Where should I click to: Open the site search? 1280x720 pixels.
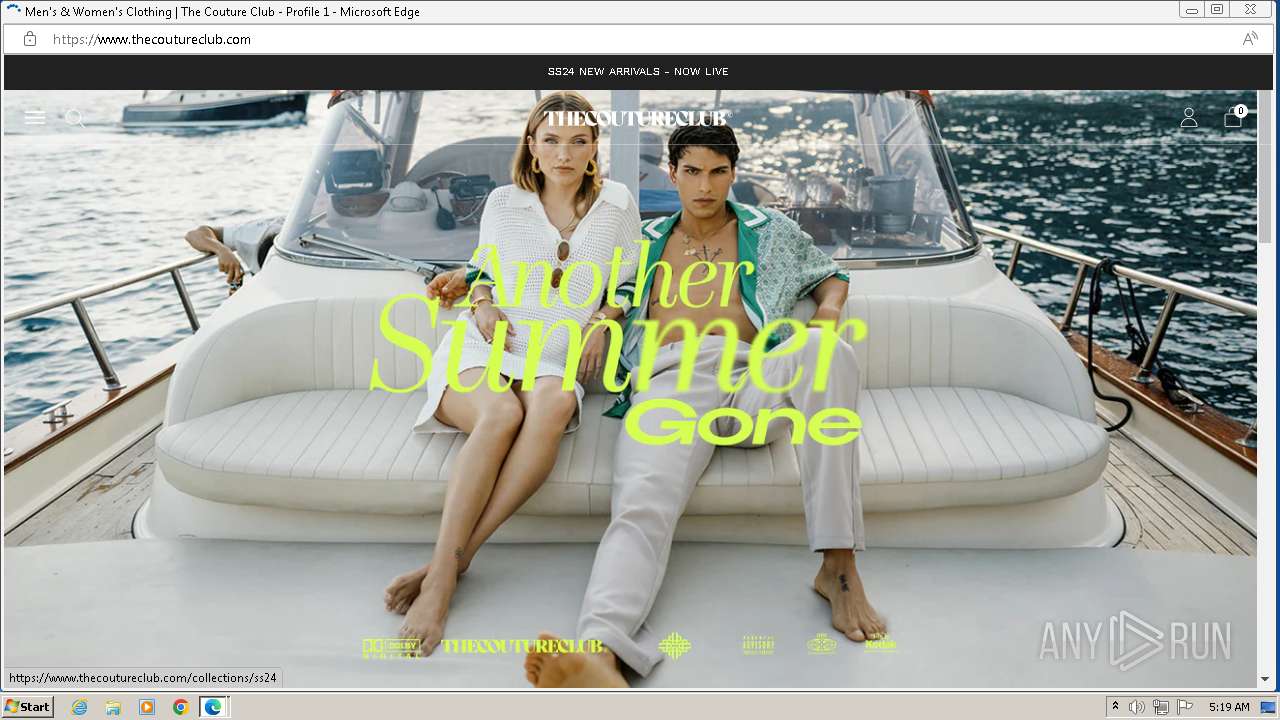click(x=74, y=118)
